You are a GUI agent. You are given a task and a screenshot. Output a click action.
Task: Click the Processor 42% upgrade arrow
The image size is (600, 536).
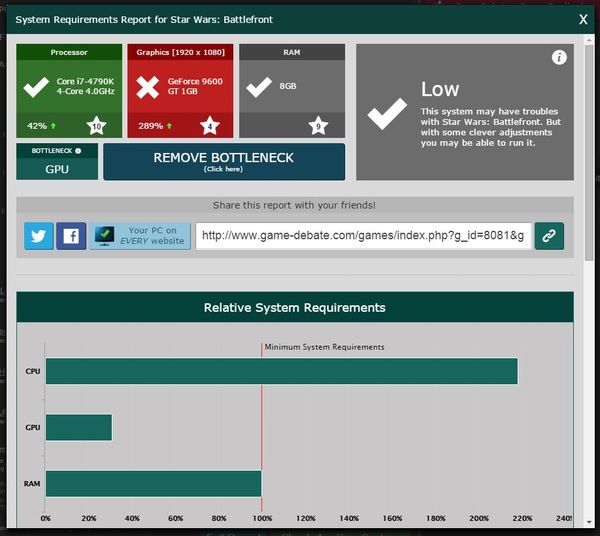point(53,125)
